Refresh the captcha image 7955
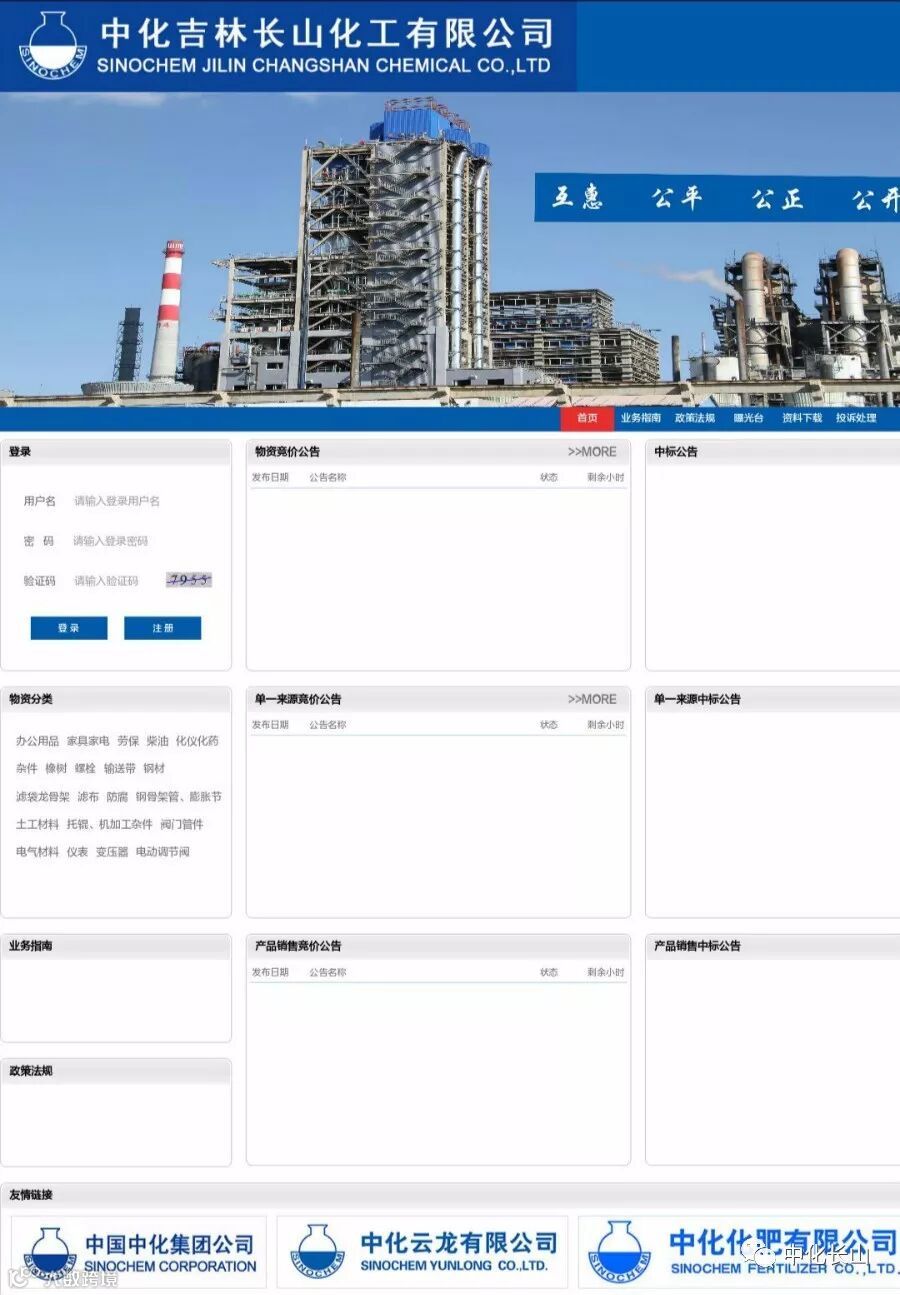 [x=189, y=580]
